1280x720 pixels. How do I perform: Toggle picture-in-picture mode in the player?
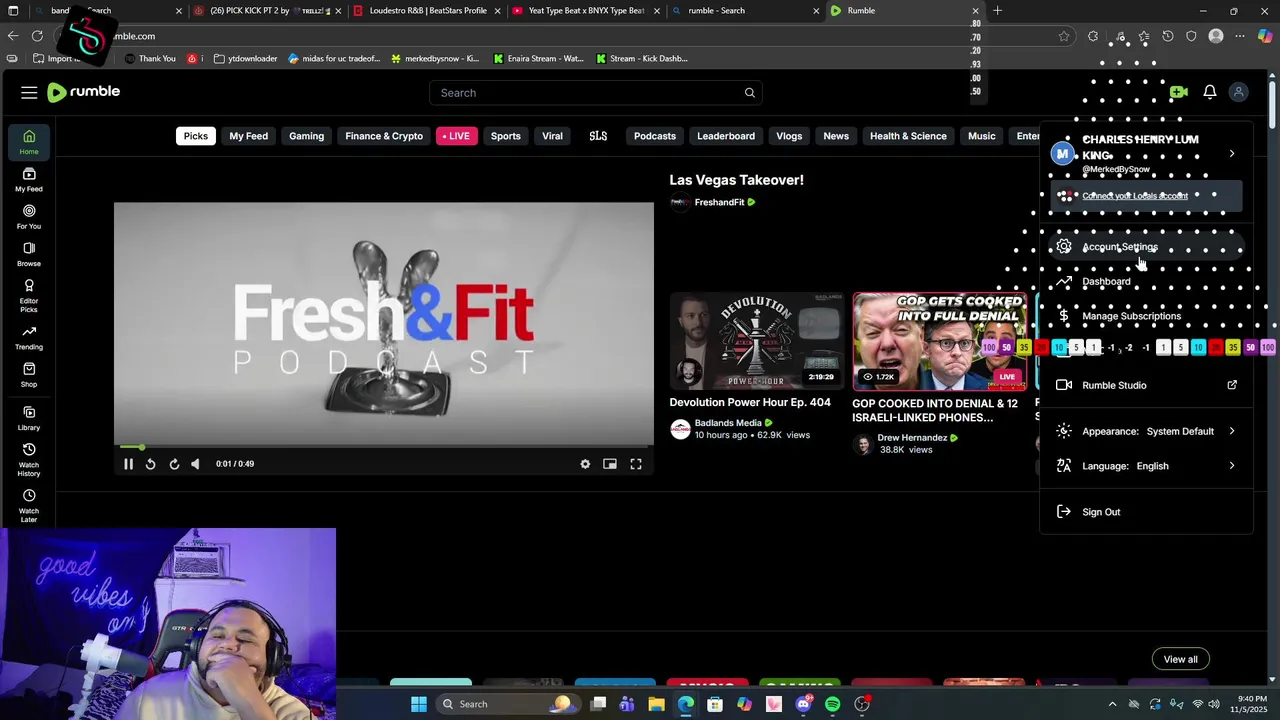(x=610, y=464)
